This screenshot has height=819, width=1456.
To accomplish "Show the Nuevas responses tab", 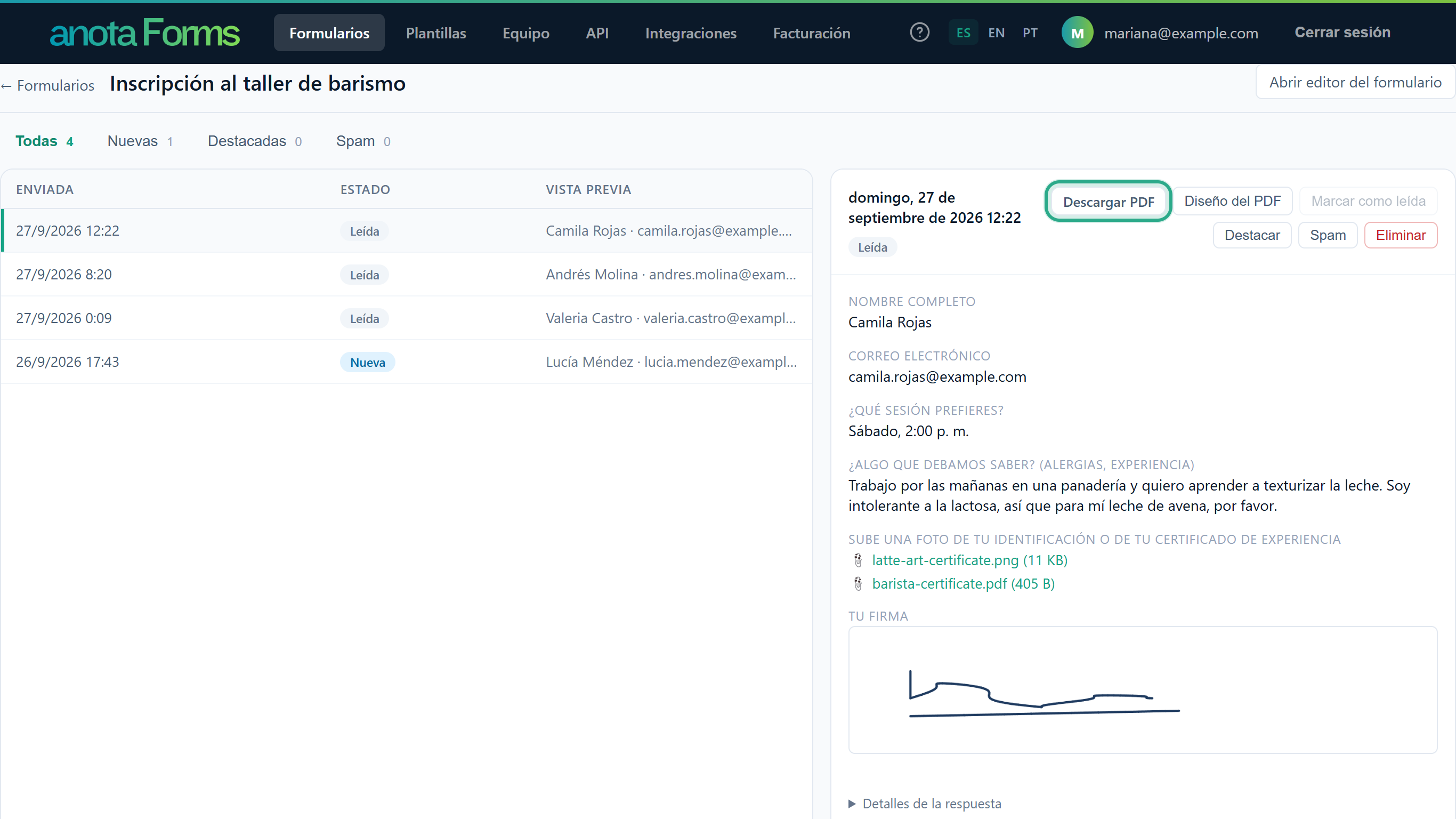I will [140, 141].
